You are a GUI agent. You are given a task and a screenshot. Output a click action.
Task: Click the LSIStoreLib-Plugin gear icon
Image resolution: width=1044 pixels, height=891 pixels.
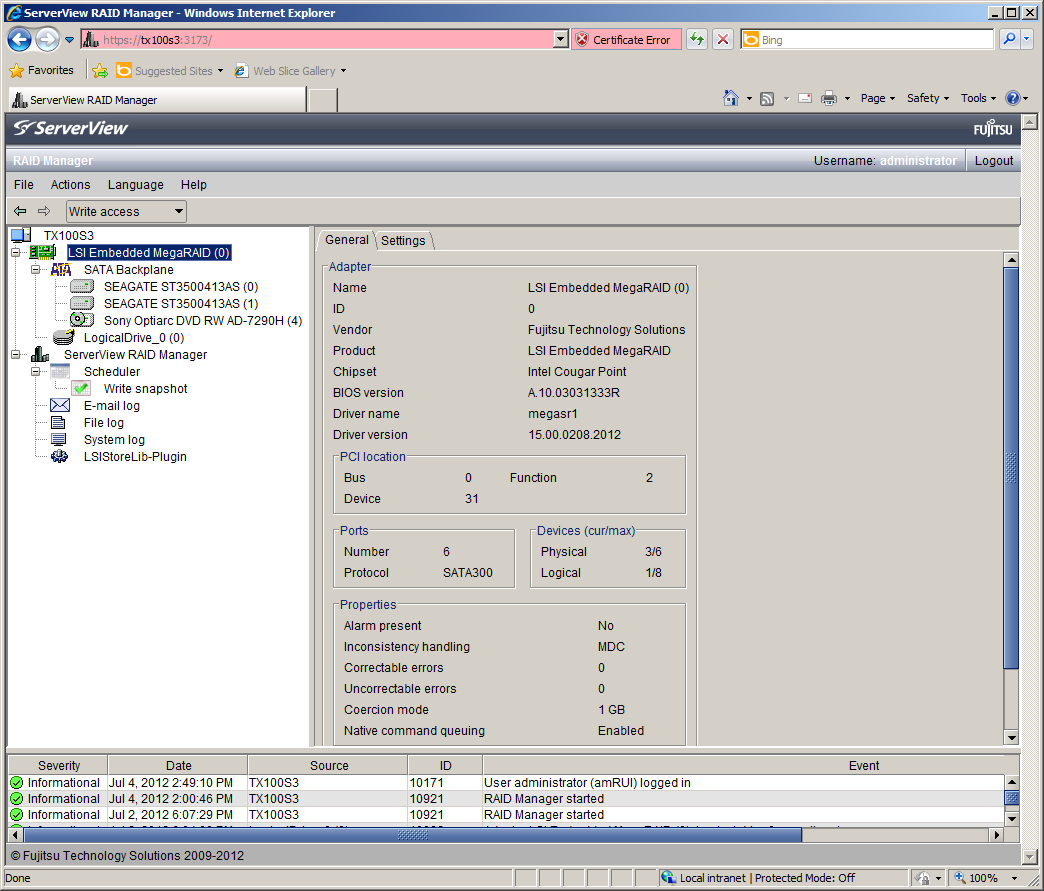59,456
